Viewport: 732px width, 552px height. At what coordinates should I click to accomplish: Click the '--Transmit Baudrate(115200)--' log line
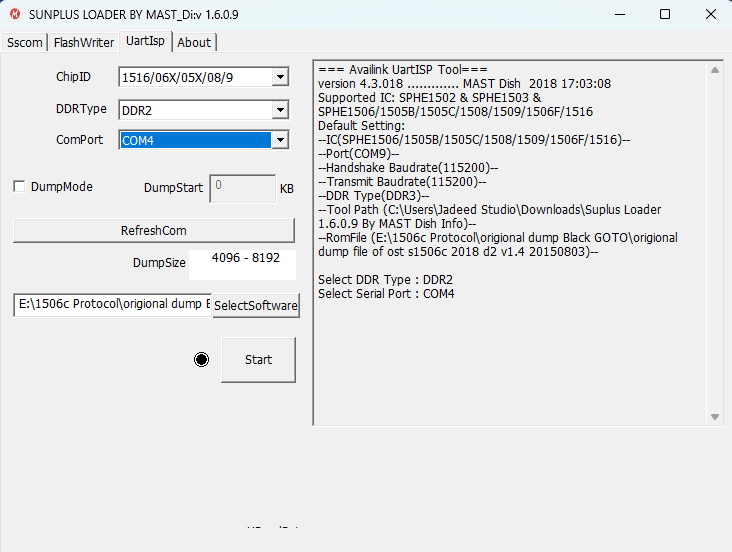click(402, 182)
